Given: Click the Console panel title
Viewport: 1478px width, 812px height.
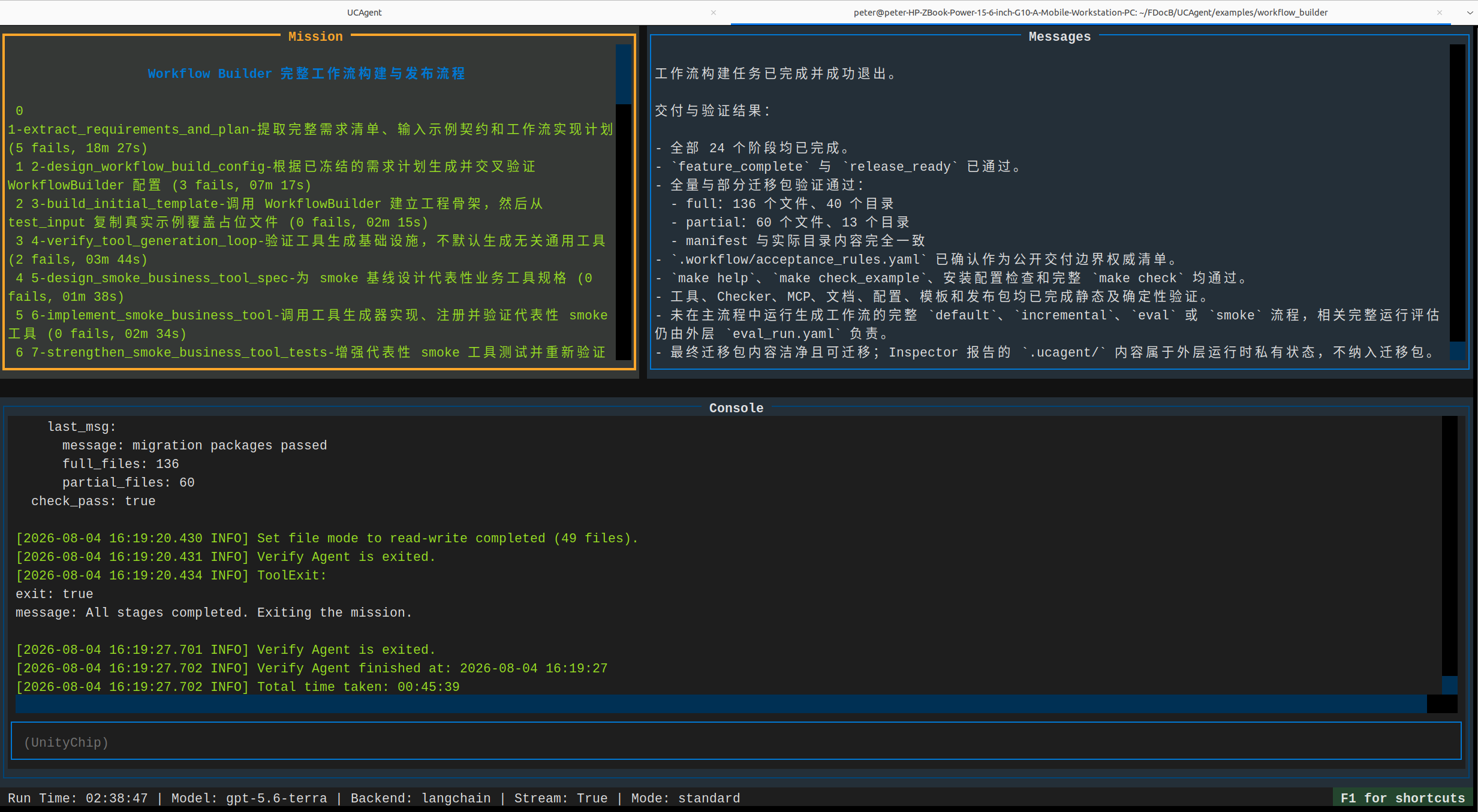Looking at the screenshot, I should click(x=736, y=408).
